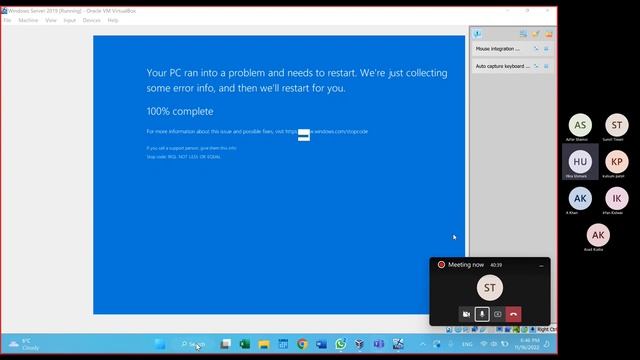Open the Input menu in VirtualBox
This screenshot has height=360, width=640.
coord(70,20)
